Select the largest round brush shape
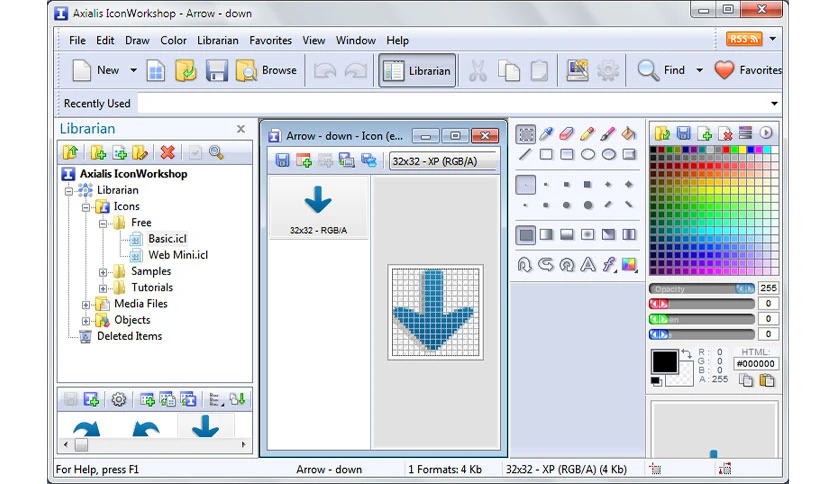 pyautogui.click(x=588, y=205)
